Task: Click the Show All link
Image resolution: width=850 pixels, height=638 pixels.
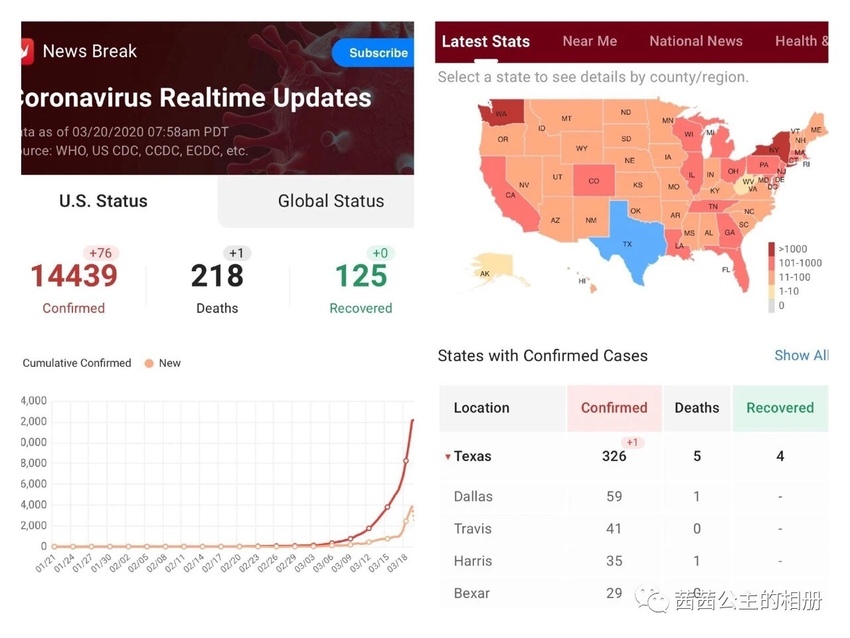Action: [x=801, y=355]
